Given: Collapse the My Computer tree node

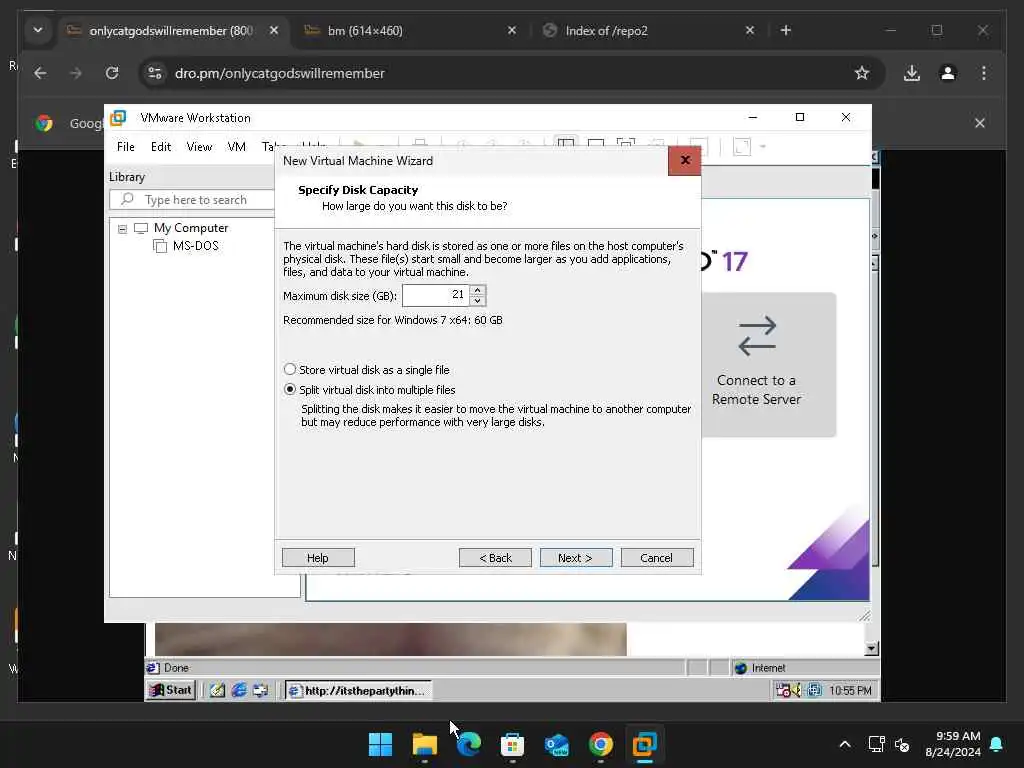Looking at the screenshot, I should point(122,229).
